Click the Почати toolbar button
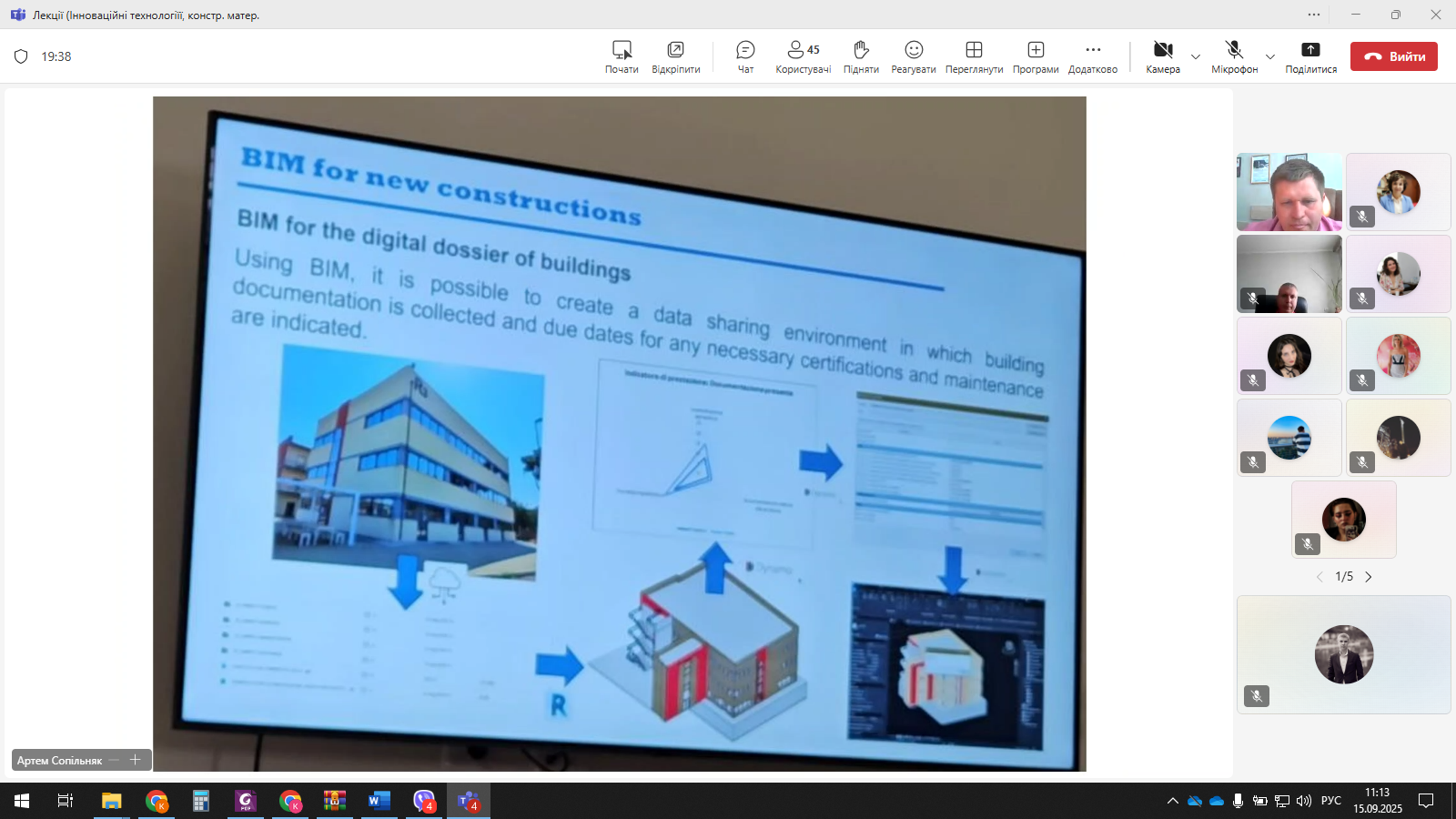The width and height of the screenshot is (1456, 819). [x=622, y=56]
